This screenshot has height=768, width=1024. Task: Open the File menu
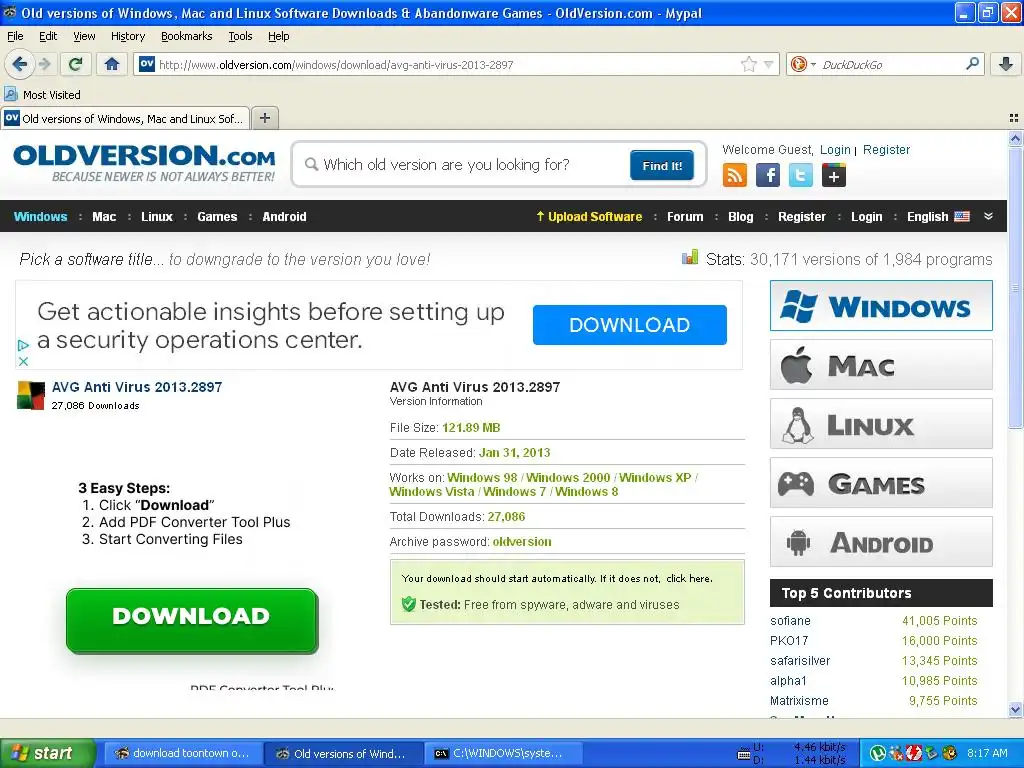pyautogui.click(x=15, y=36)
